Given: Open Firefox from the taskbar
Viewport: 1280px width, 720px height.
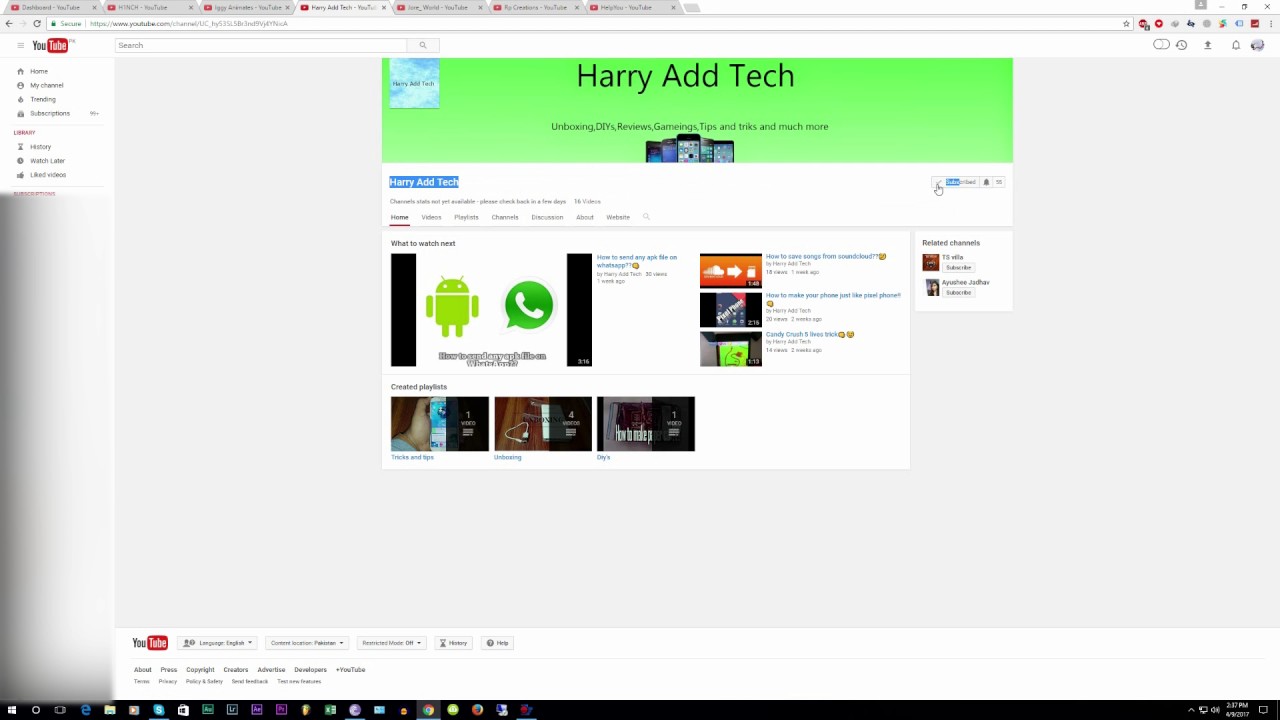Looking at the screenshot, I should coord(477,710).
